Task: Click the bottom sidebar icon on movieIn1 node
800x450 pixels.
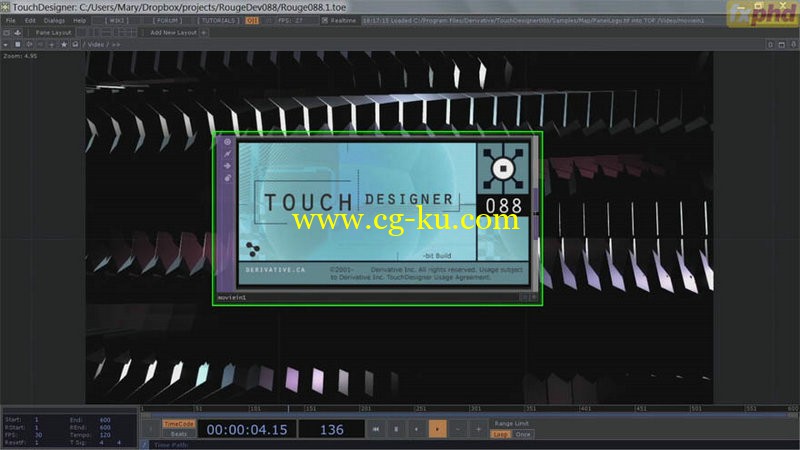Action: point(228,178)
